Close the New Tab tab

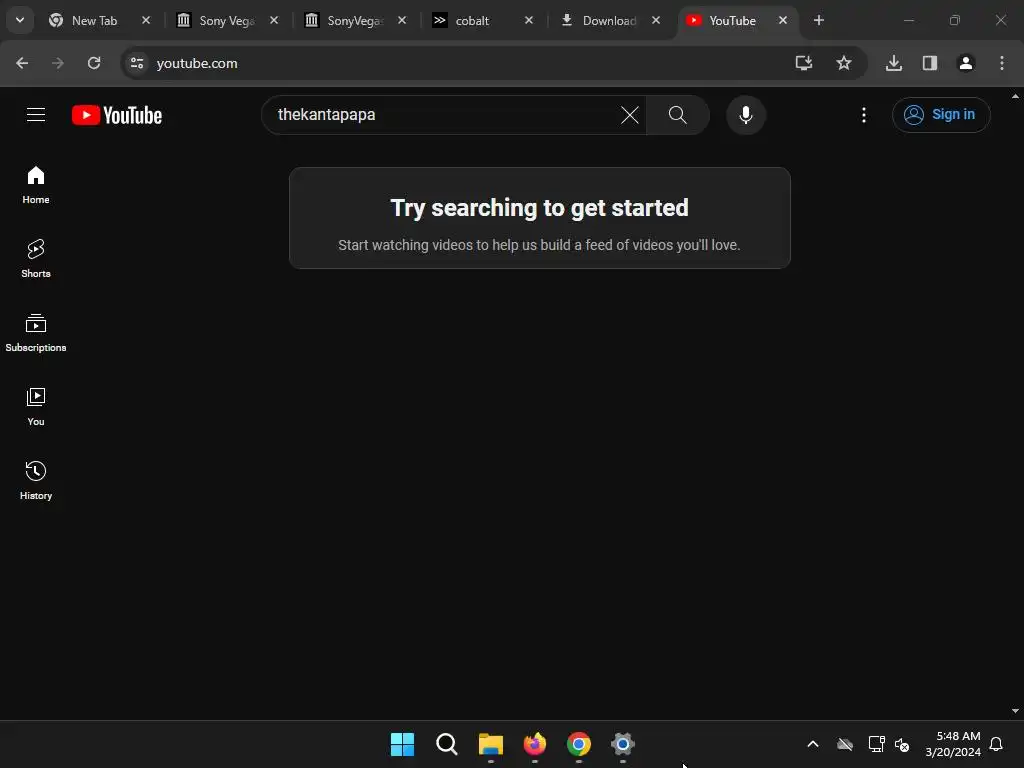146,20
